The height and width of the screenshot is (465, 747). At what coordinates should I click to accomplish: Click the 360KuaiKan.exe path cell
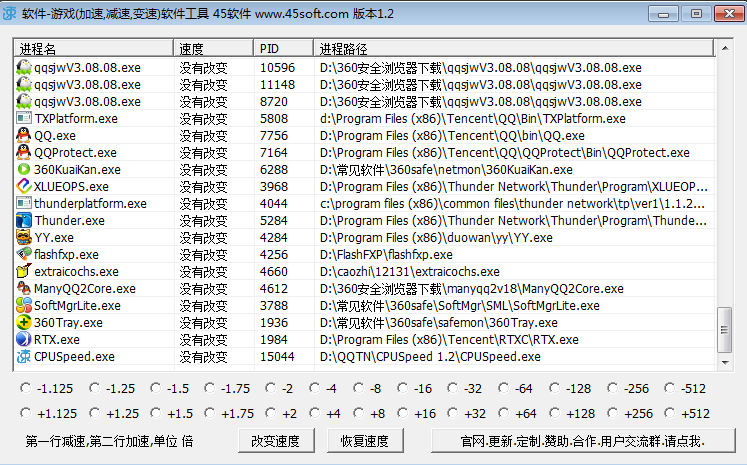(x=446, y=170)
